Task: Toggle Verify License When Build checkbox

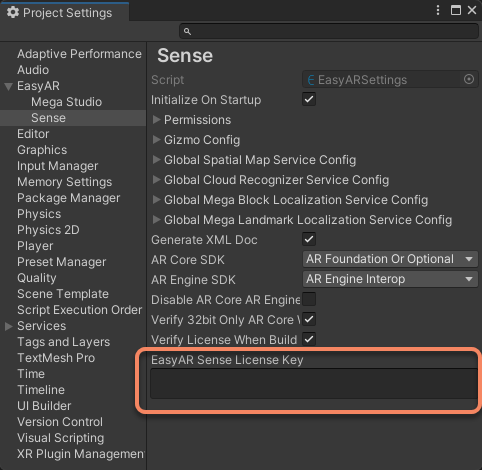Action: (x=309, y=339)
